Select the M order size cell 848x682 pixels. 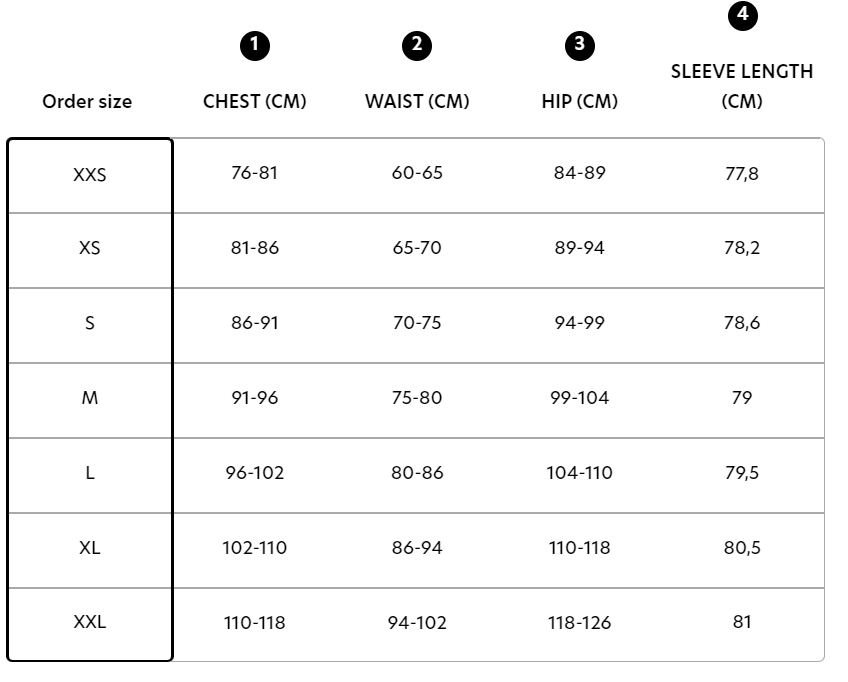point(90,401)
